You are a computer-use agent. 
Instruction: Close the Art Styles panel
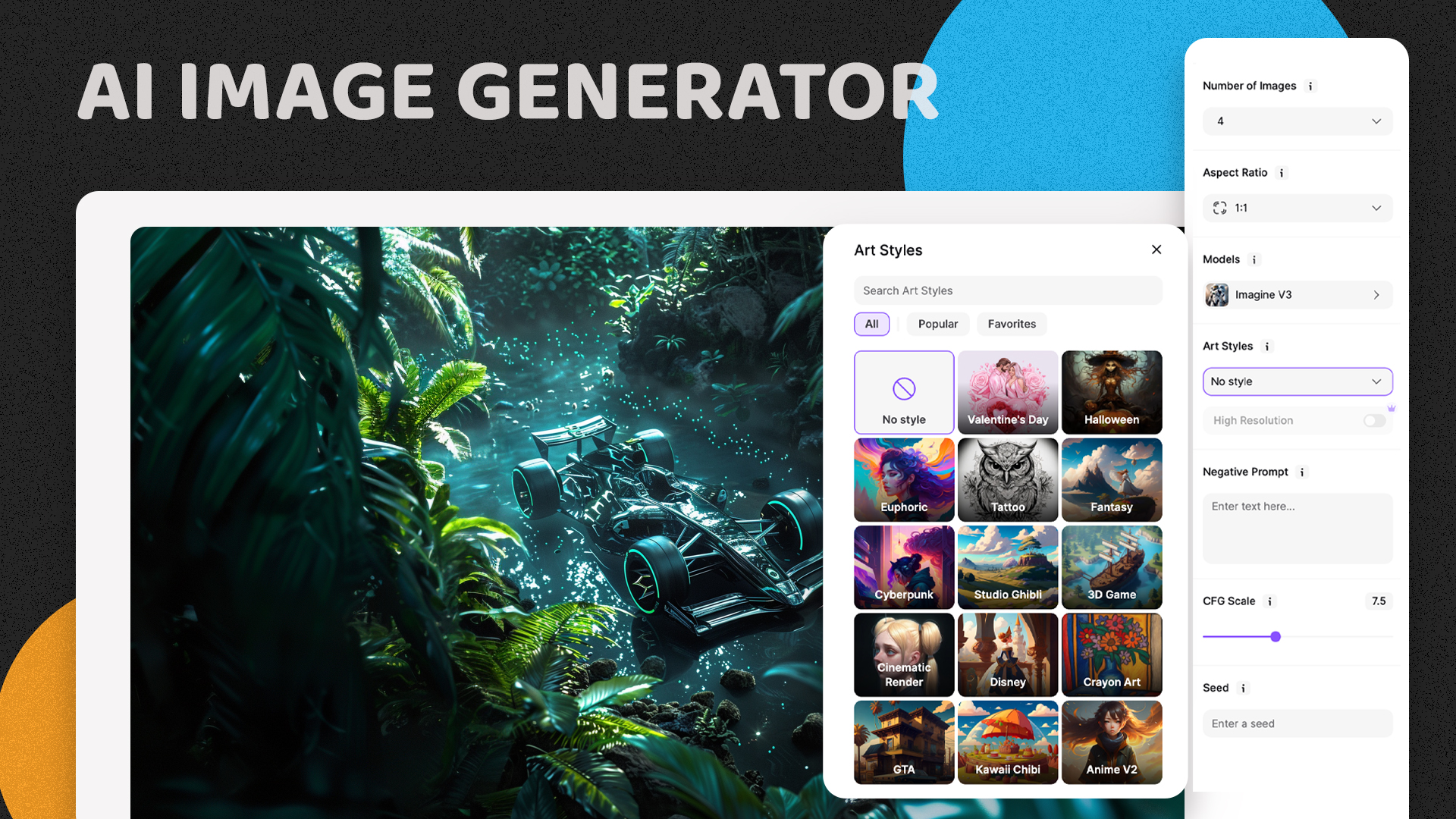pyautogui.click(x=1156, y=249)
